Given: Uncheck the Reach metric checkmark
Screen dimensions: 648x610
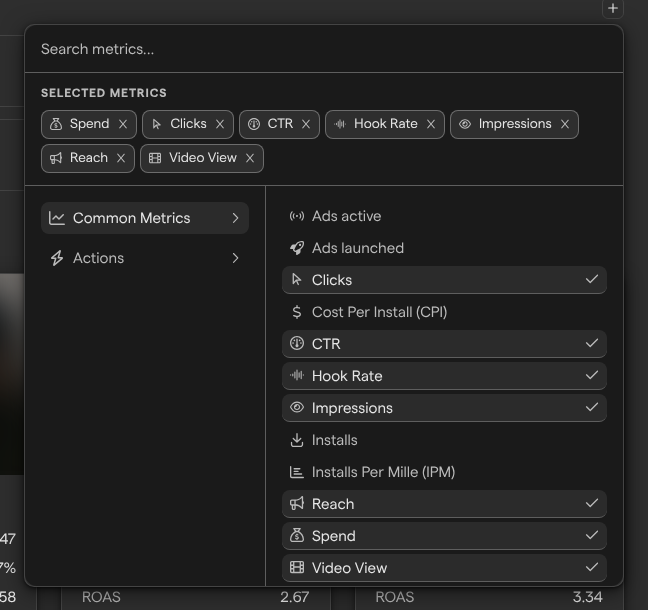Looking at the screenshot, I should coord(592,503).
